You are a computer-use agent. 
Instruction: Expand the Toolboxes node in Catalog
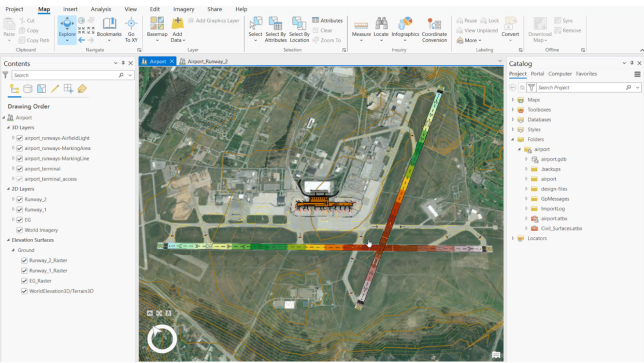pos(513,110)
